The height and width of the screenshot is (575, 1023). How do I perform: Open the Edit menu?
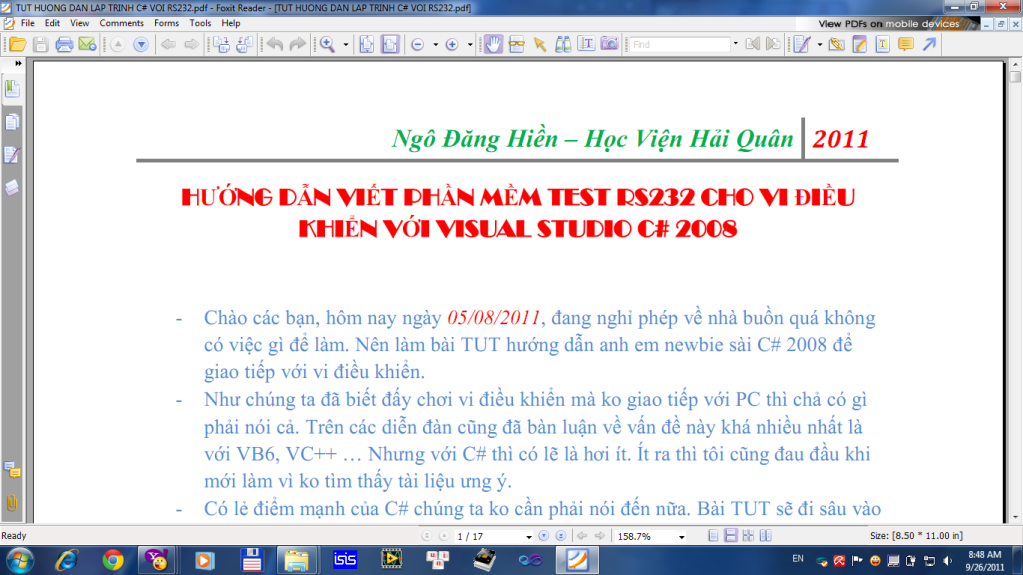(x=52, y=23)
